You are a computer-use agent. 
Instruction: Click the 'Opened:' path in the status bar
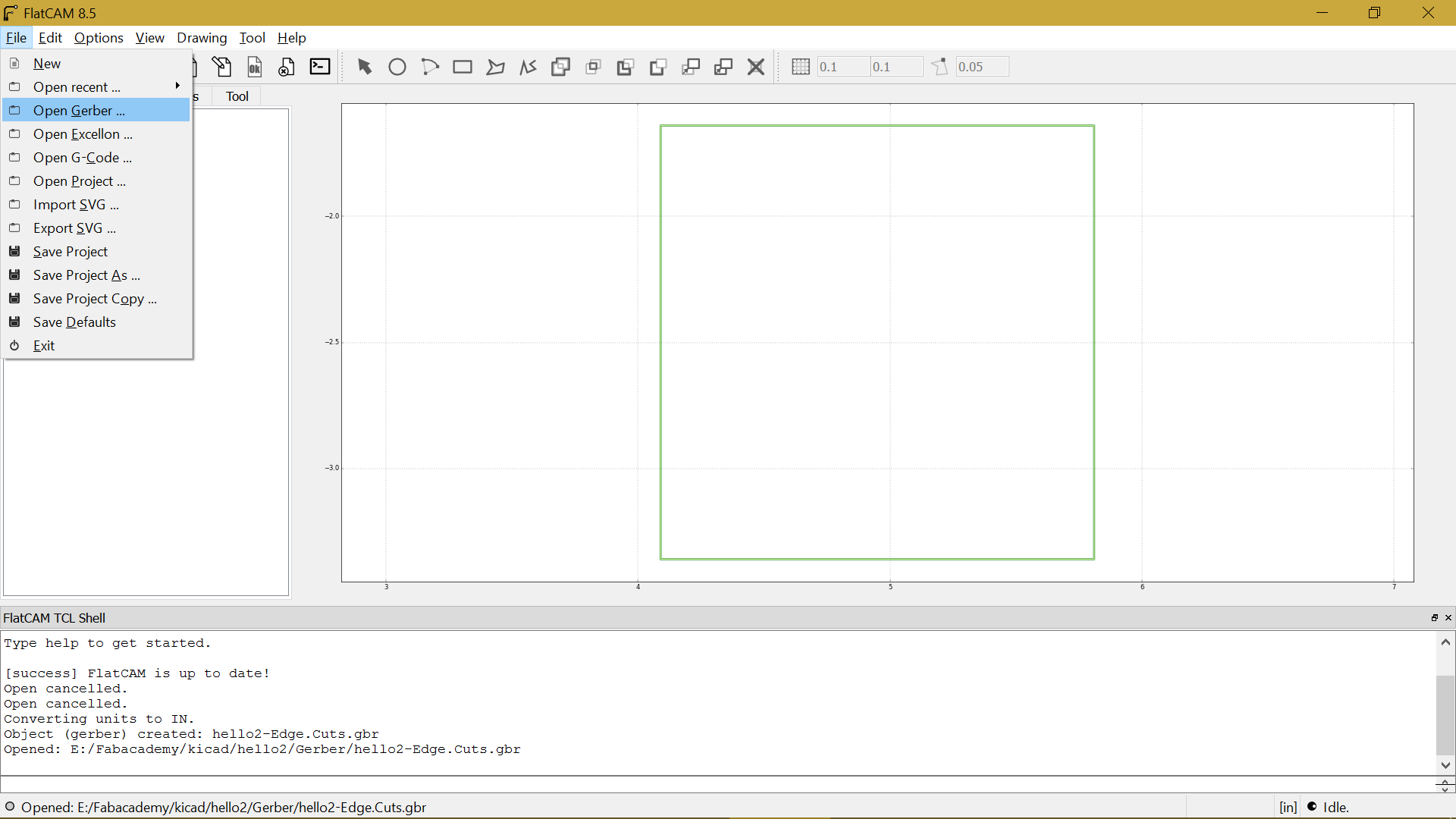click(224, 808)
